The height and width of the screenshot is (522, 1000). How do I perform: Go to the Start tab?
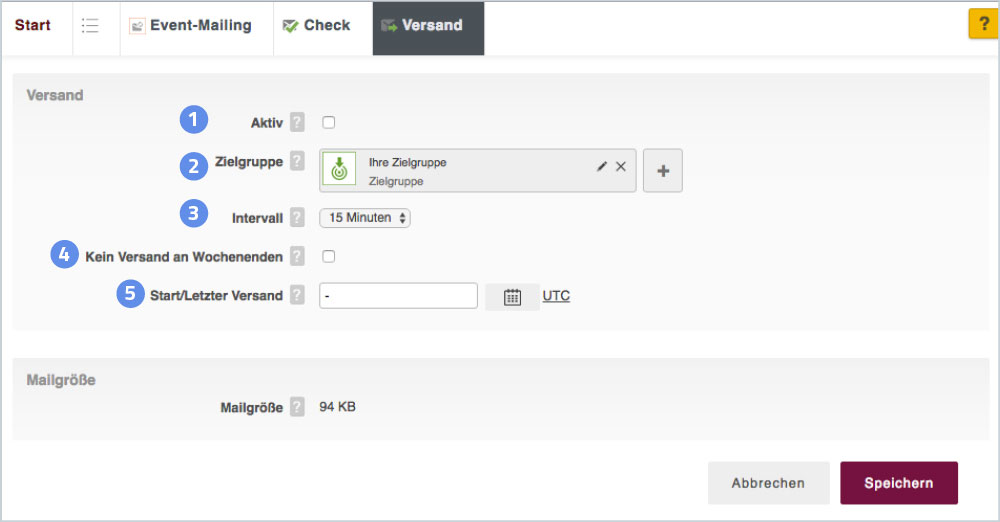point(33,26)
